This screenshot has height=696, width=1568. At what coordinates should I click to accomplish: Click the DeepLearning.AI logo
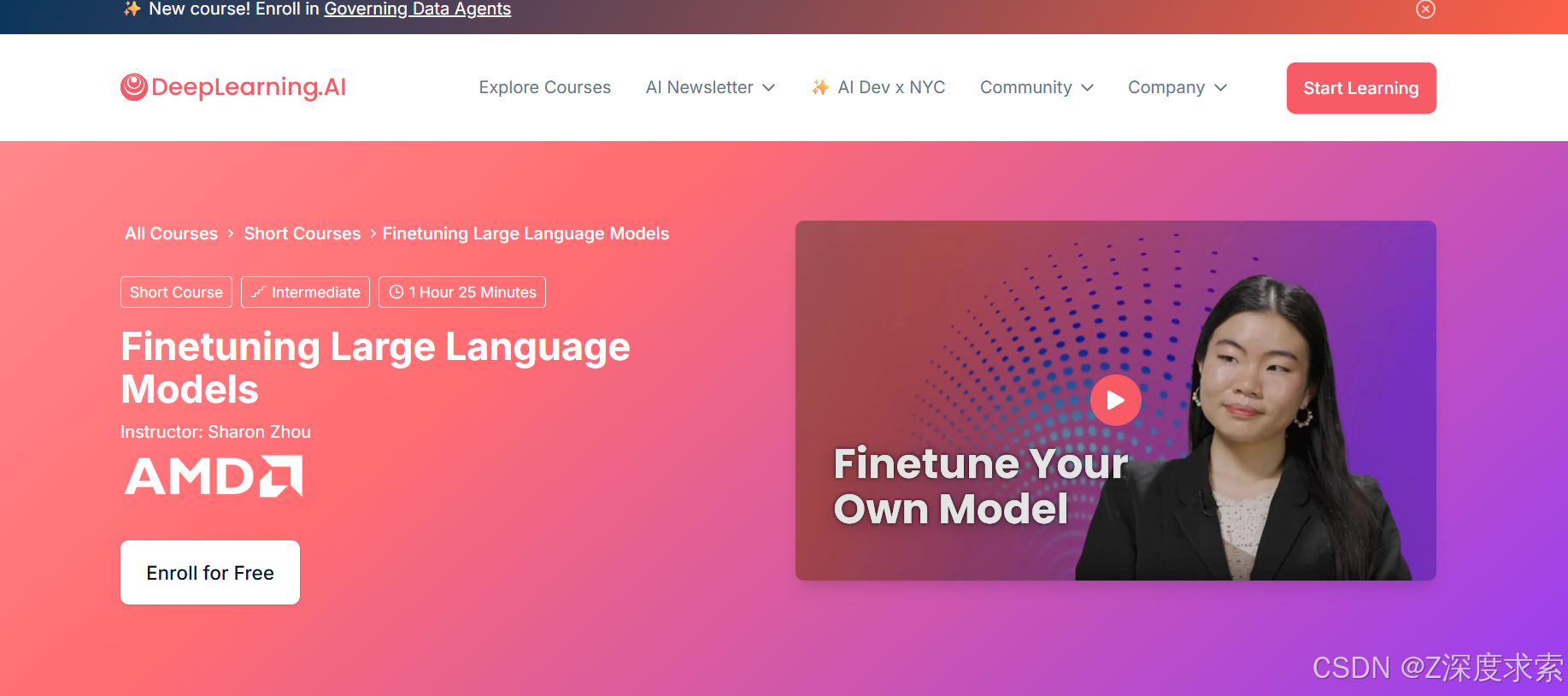tap(233, 87)
